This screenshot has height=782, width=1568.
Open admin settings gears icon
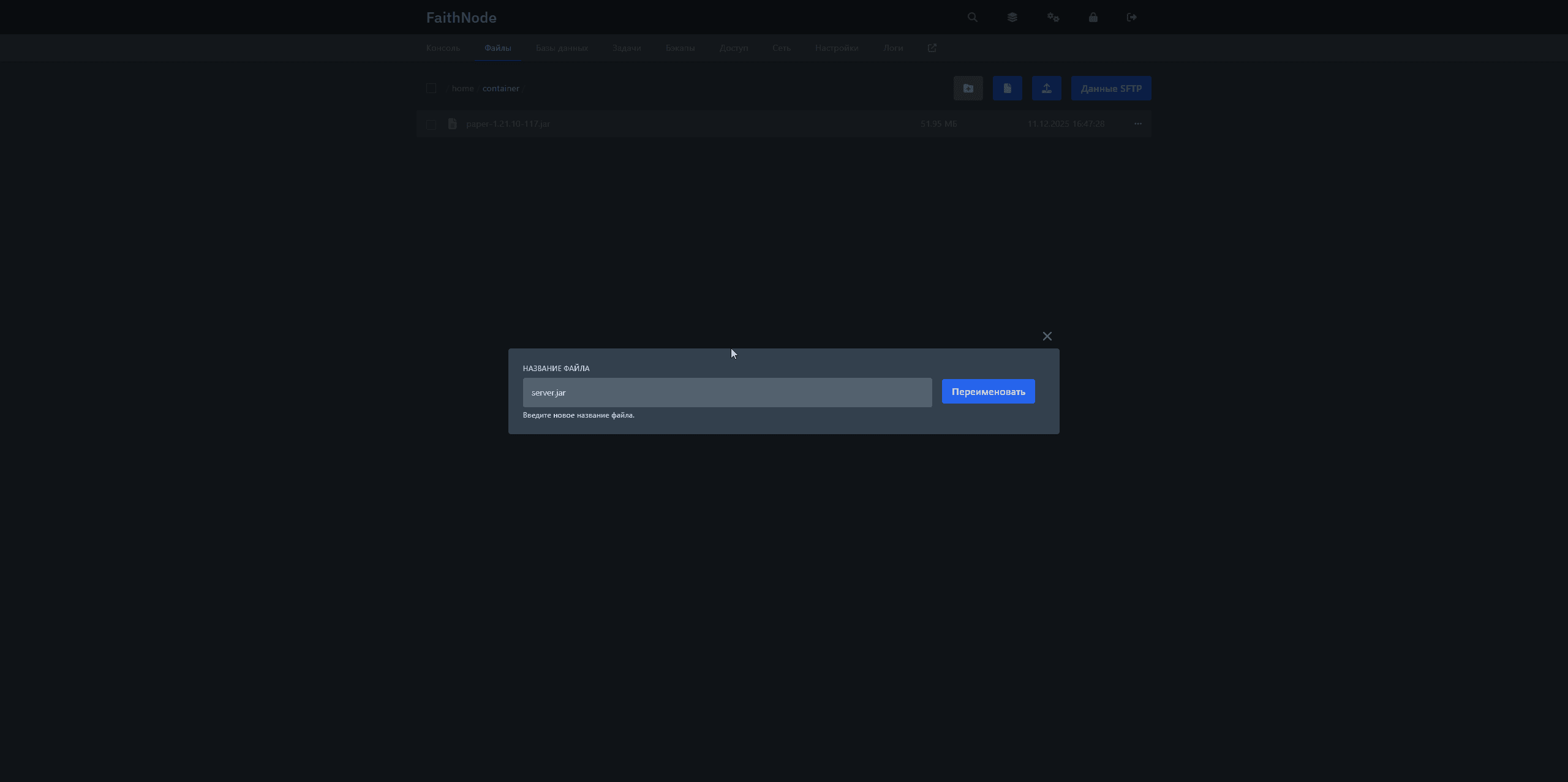pyautogui.click(x=1053, y=17)
